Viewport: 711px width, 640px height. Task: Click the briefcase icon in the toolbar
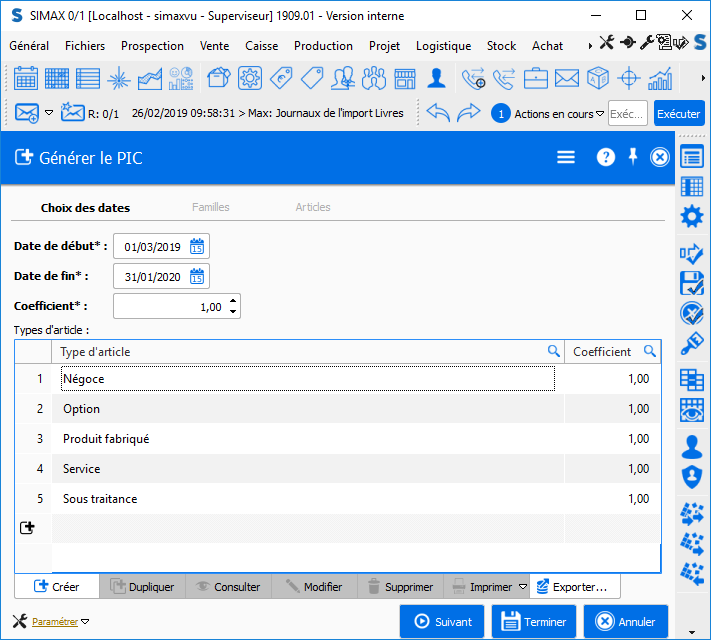click(536, 78)
